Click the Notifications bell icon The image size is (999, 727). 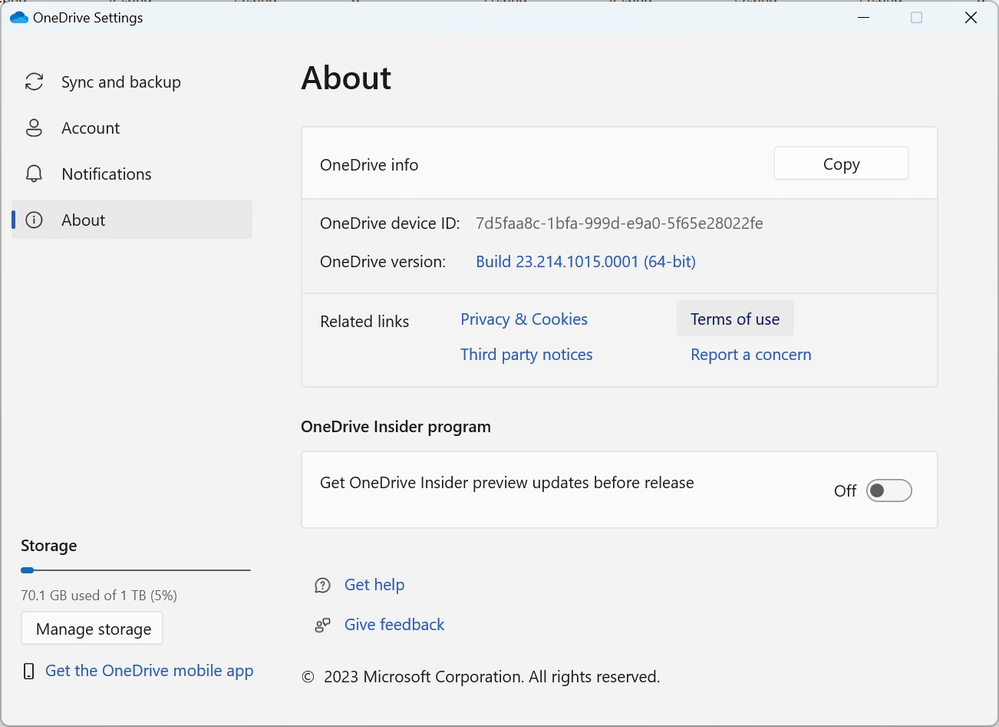[x=34, y=174]
